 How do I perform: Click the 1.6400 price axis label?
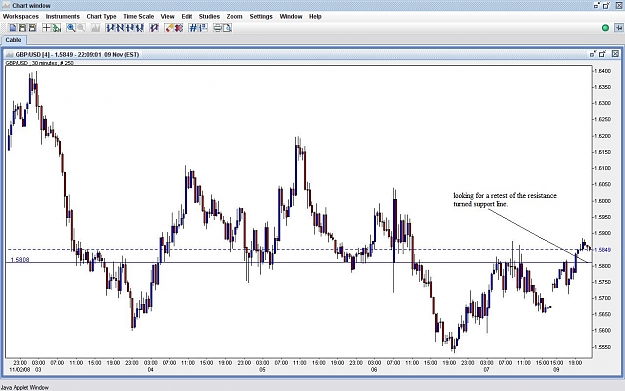602,71
